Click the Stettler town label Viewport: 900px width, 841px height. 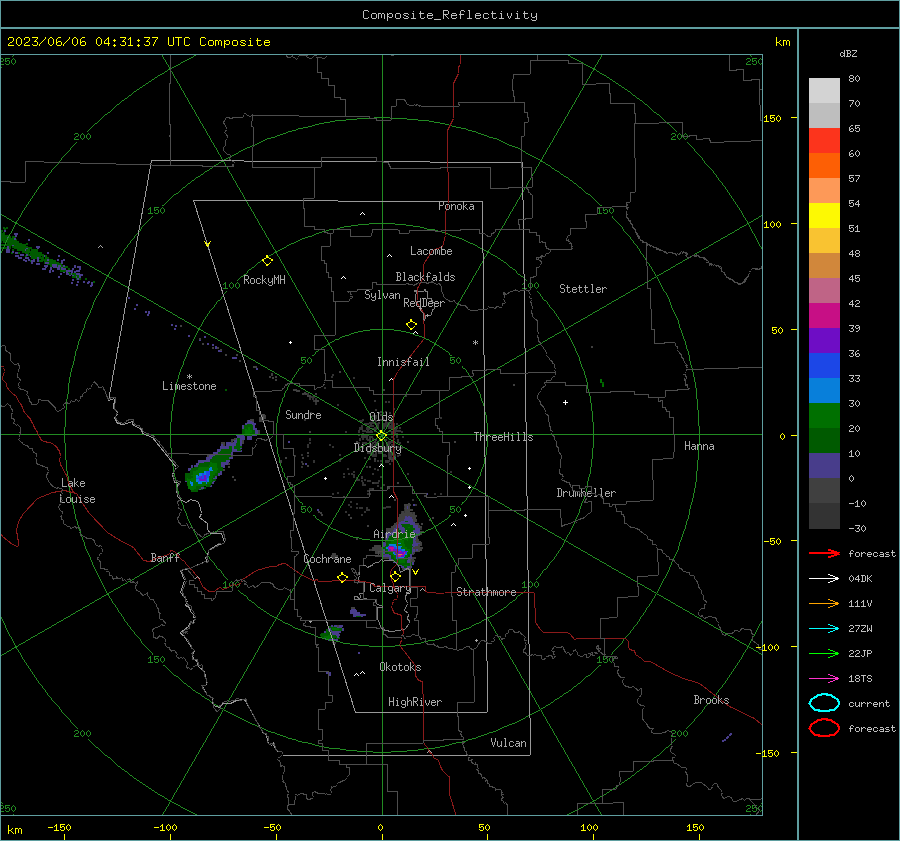tap(583, 289)
